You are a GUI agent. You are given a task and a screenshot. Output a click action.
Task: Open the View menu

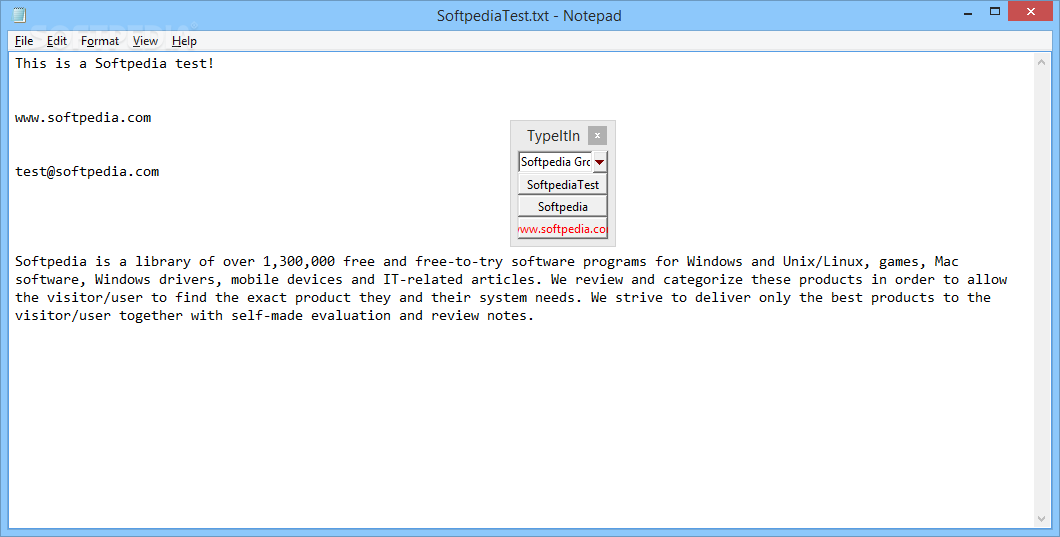click(x=145, y=41)
